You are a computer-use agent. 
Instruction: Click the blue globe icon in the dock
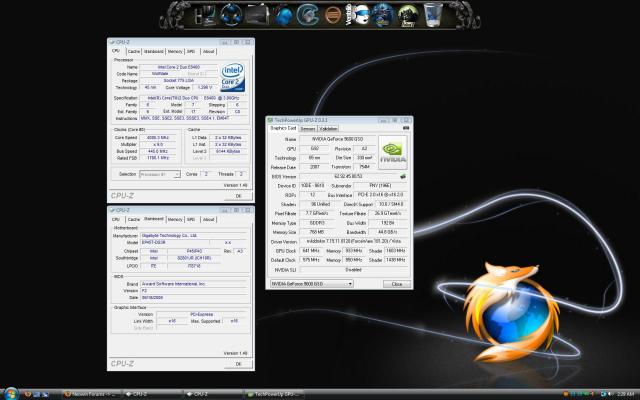coord(284,16)
